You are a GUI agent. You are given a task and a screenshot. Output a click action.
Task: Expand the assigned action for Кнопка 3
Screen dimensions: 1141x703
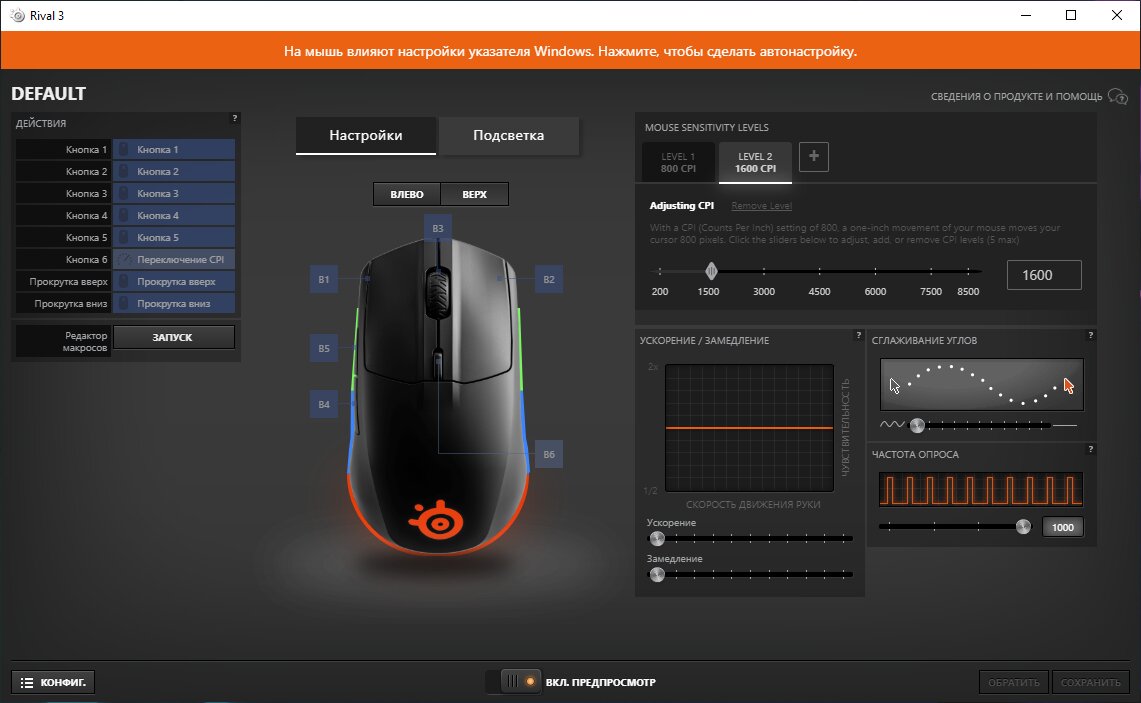coord(174,193)
